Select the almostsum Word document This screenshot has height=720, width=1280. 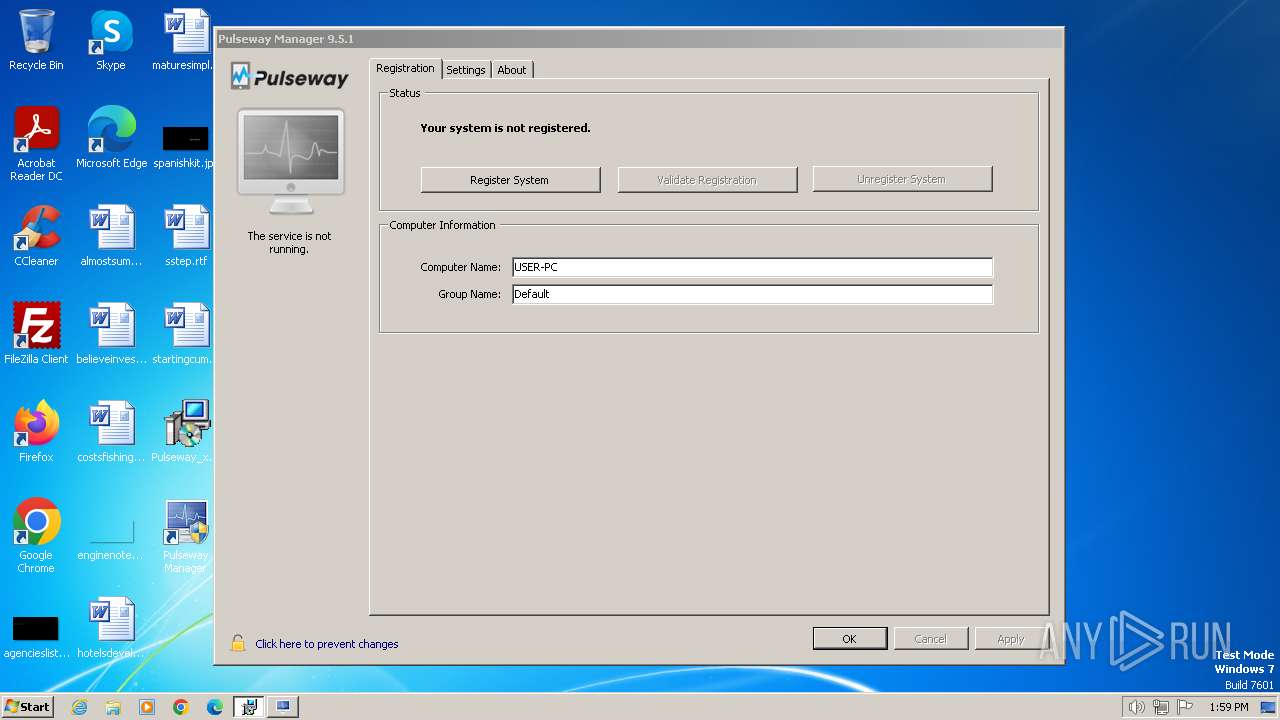(x=112, y=236)
